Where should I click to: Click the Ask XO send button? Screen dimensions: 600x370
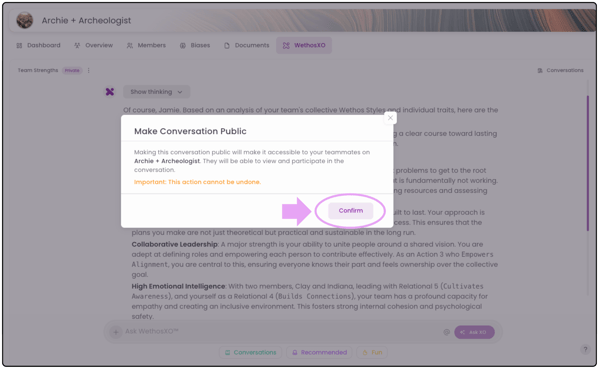(x=474, y=332)
